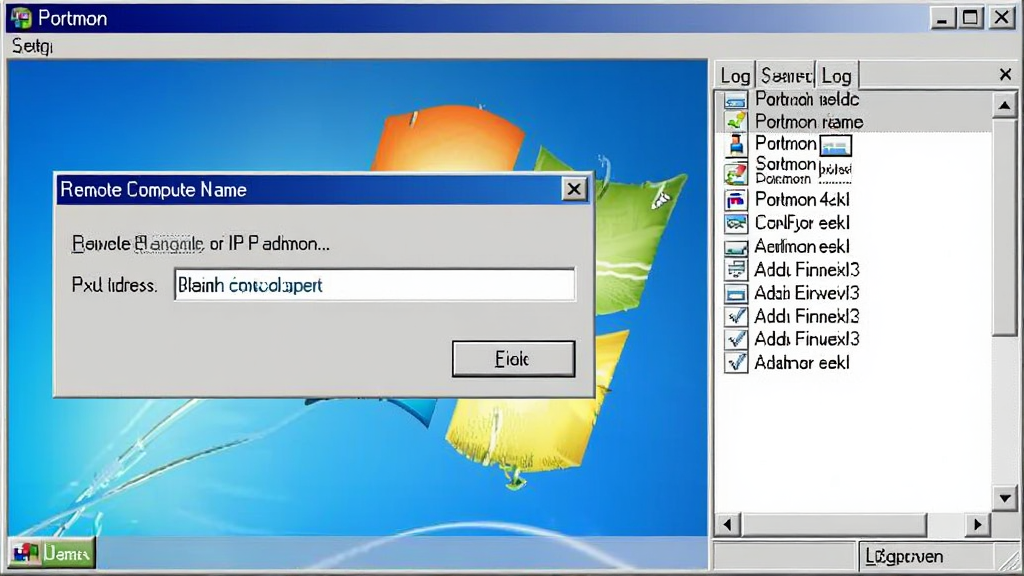Image resolution: width=1024 pixels, height=576 pixels.
Task: Select the Portmon beldc list entry text
Action: (x=807, y=99)
